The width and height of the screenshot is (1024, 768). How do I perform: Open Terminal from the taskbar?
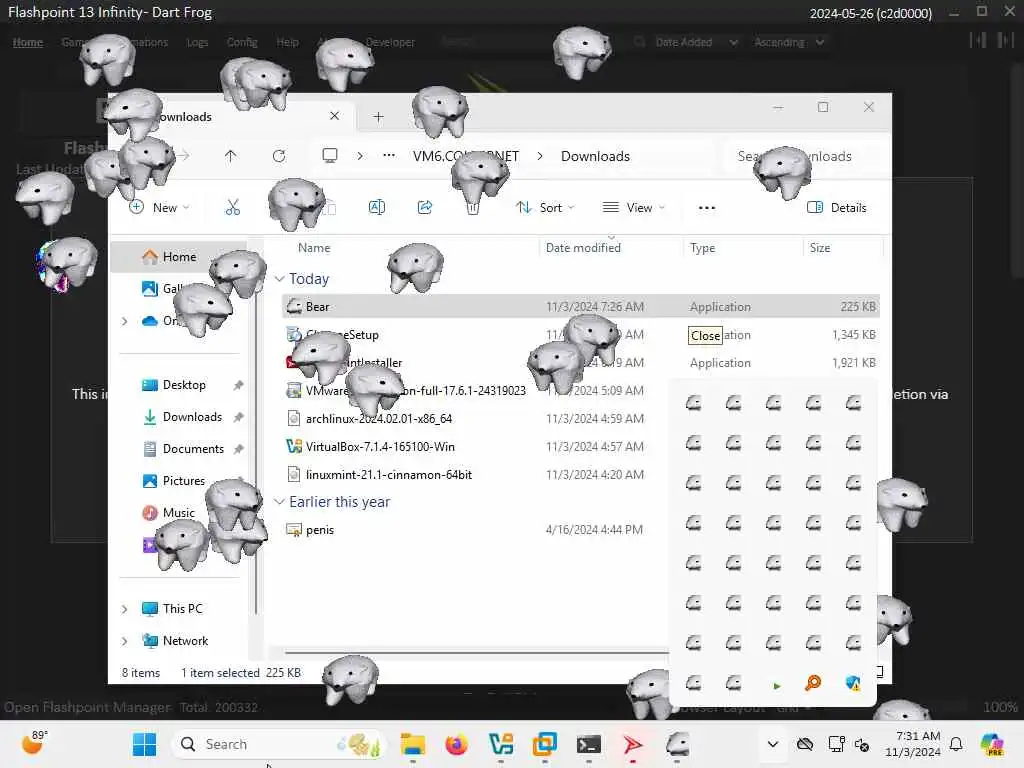pyautogui.click(x=588, y=744)
